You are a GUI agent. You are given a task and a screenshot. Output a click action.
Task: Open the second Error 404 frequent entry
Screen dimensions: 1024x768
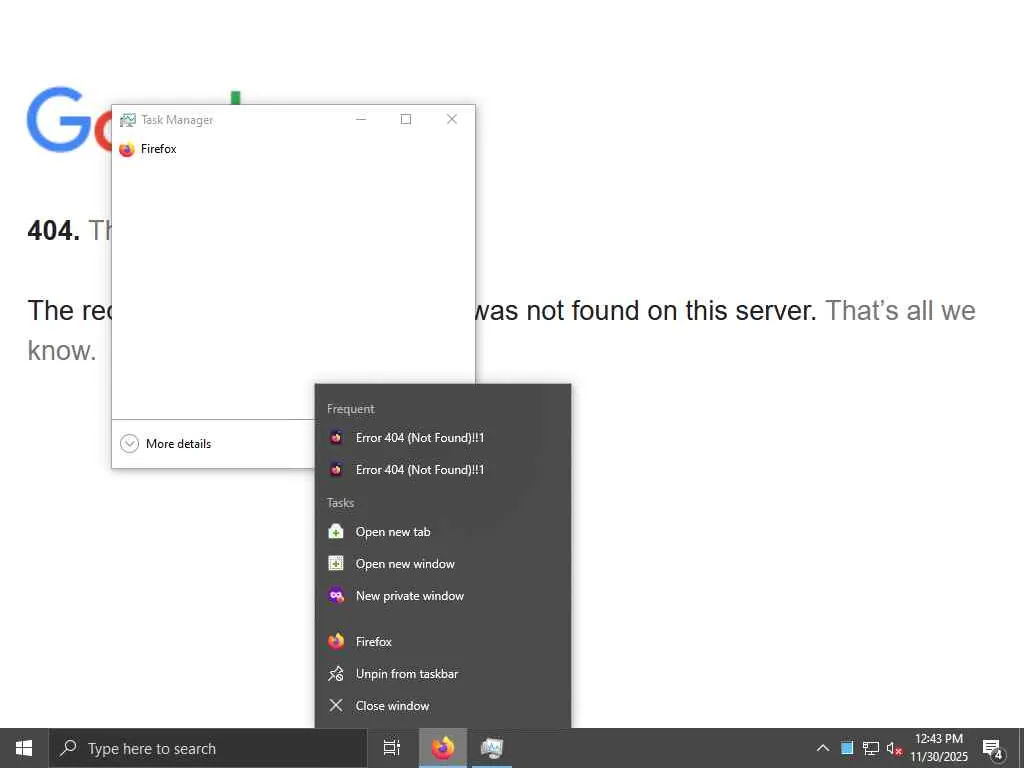[443, 470]
